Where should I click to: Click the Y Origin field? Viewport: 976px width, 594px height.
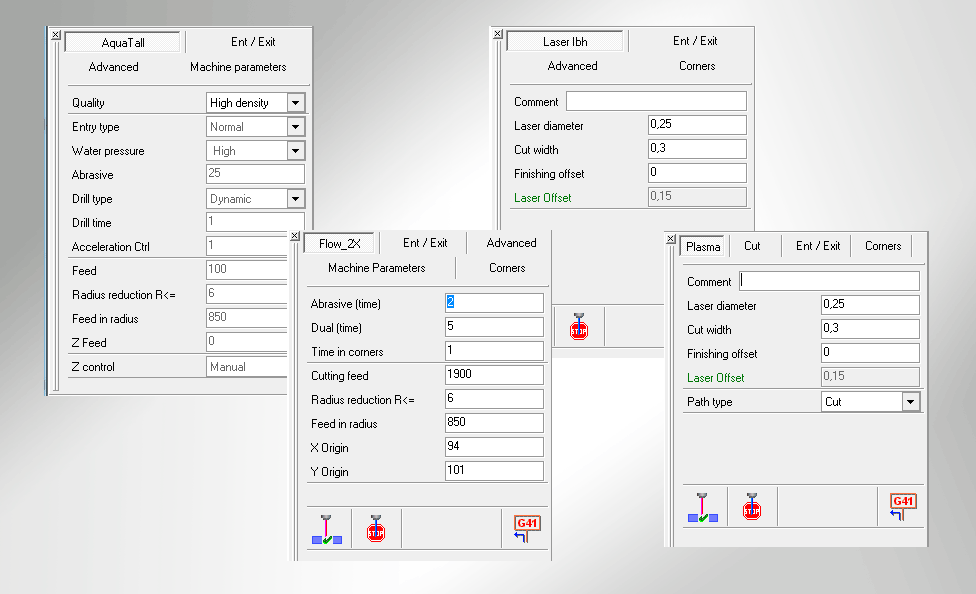494,471
